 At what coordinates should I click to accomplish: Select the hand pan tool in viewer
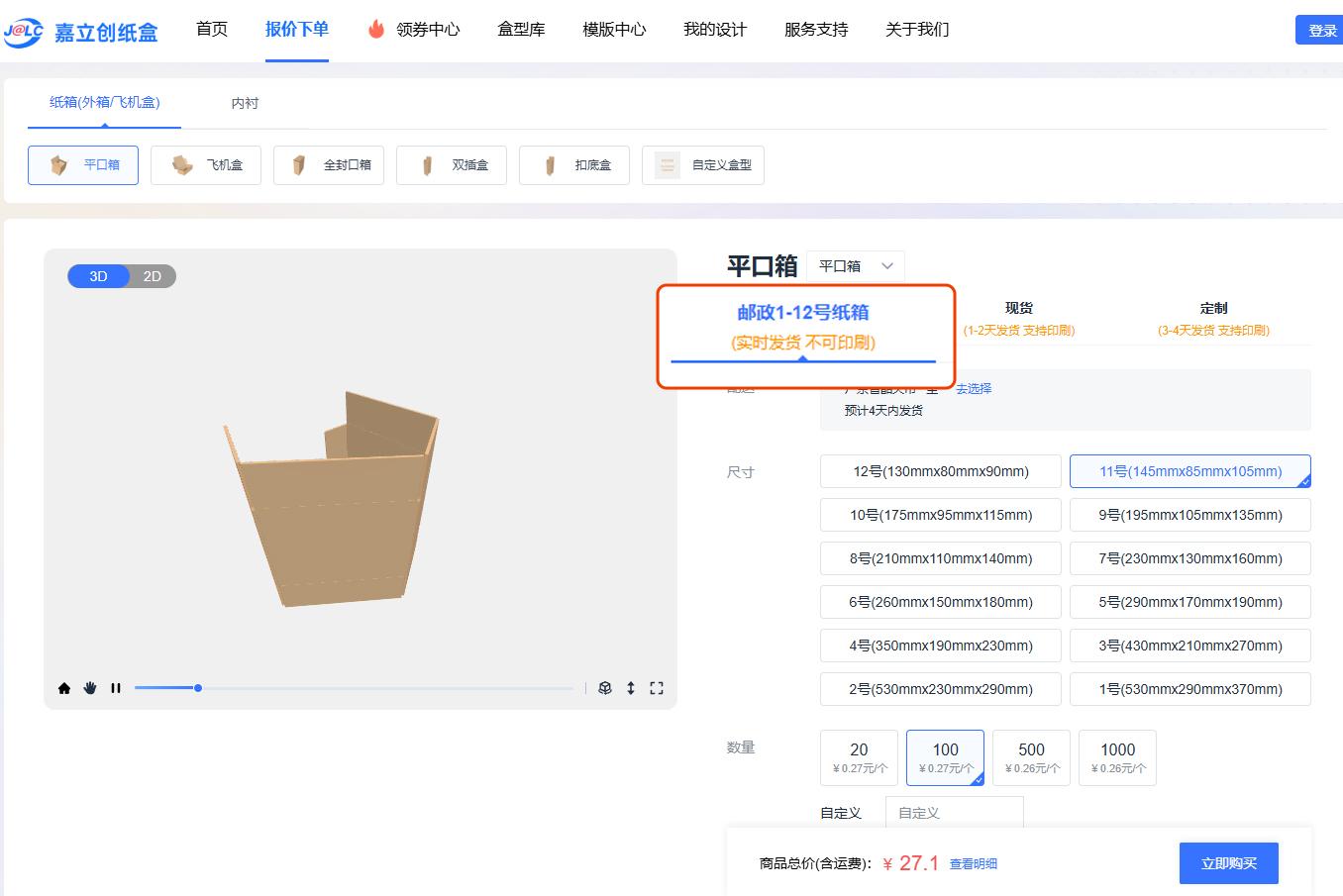pos(90,688)
